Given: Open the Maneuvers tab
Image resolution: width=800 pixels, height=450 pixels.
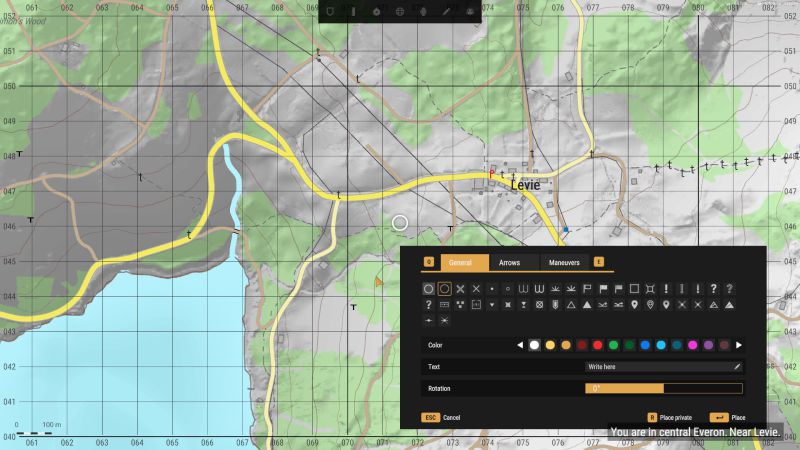Looking at the screenshot, I should click(x=564, y=262).
